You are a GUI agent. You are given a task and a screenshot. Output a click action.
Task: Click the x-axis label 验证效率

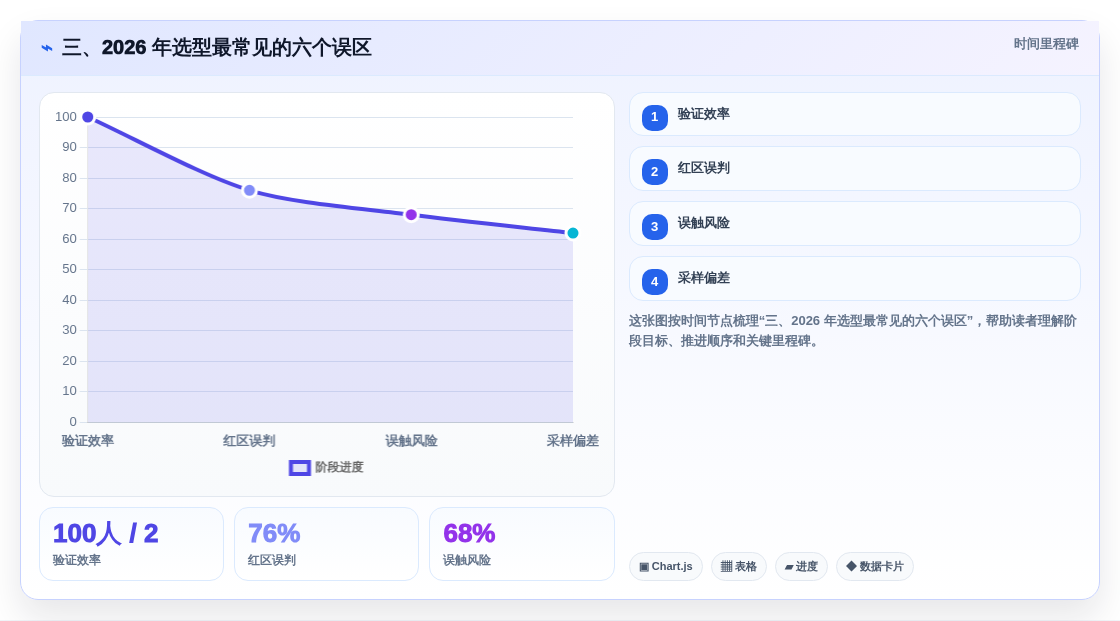click(88, 441)
